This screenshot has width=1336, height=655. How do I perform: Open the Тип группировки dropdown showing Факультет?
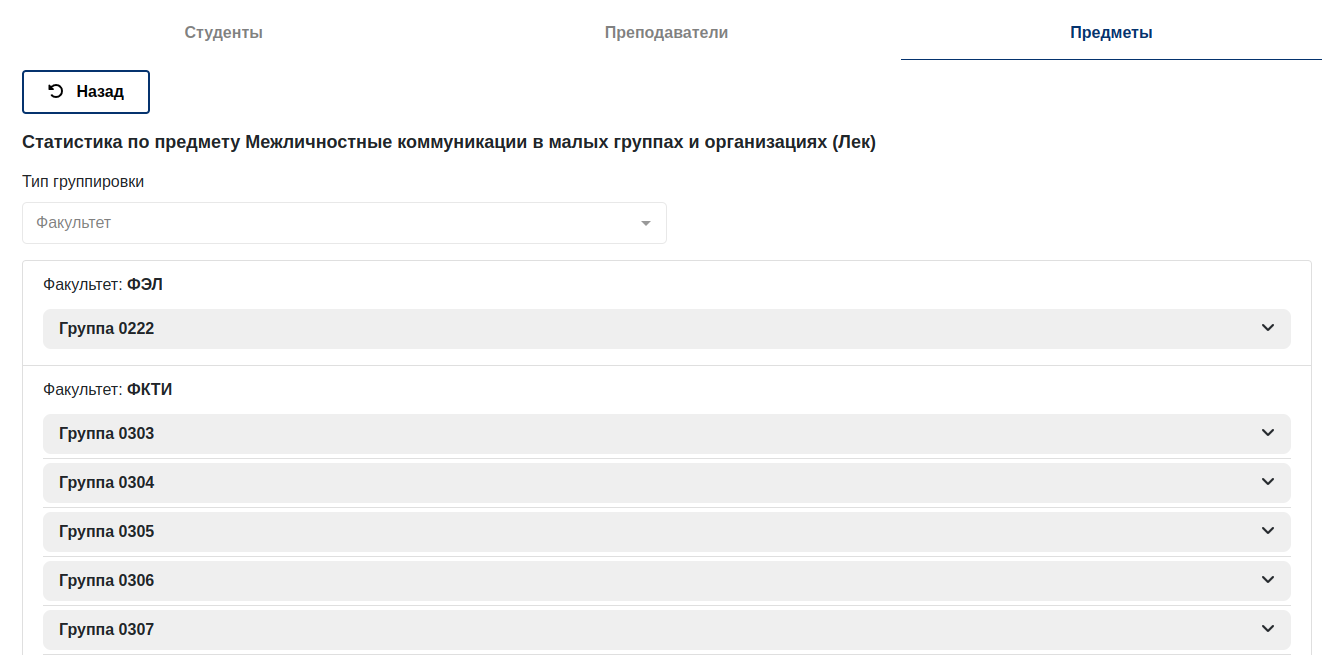pos(344,223)
